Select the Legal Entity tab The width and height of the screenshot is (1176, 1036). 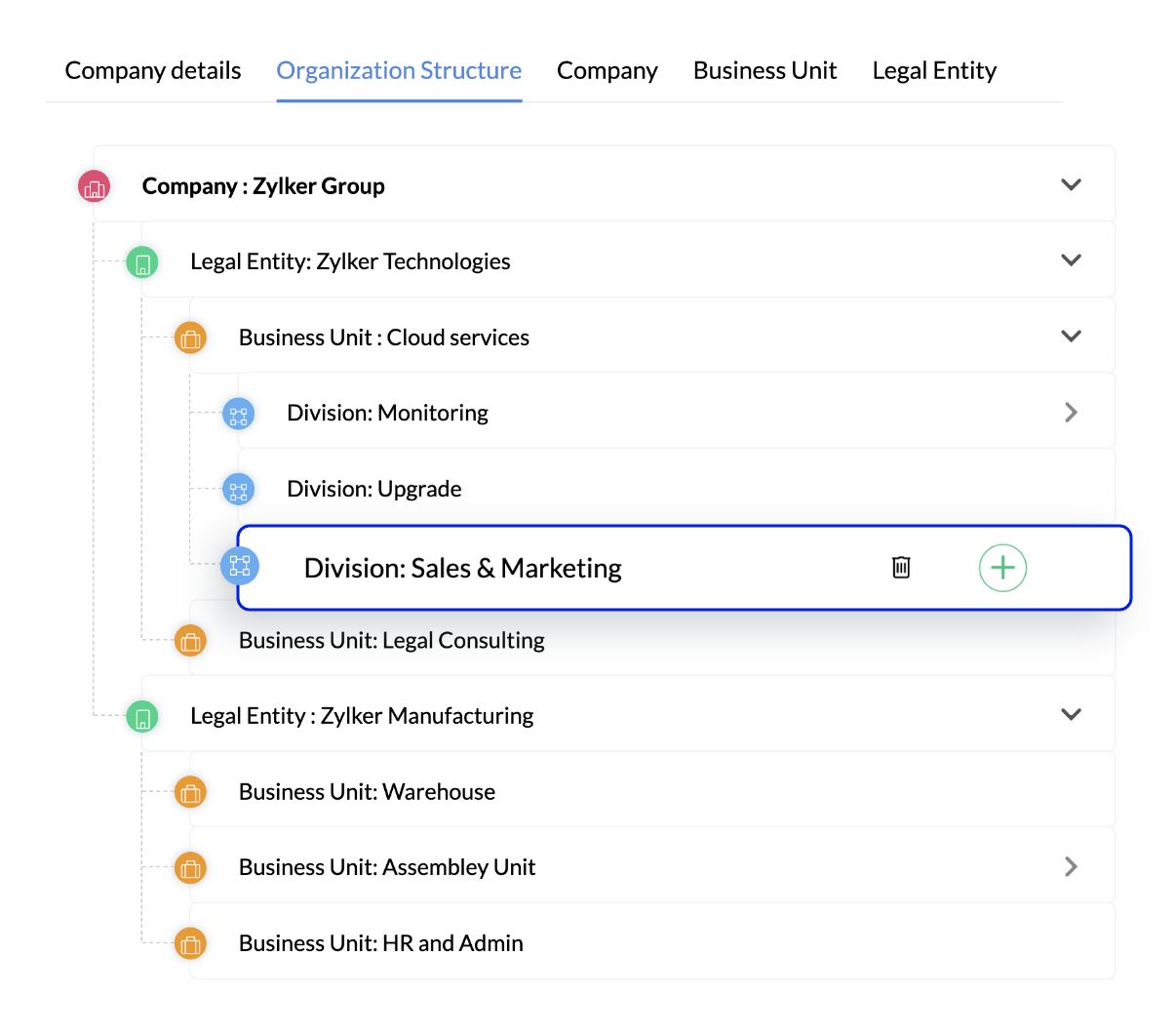pyautogui.click(x=934, y=70)
